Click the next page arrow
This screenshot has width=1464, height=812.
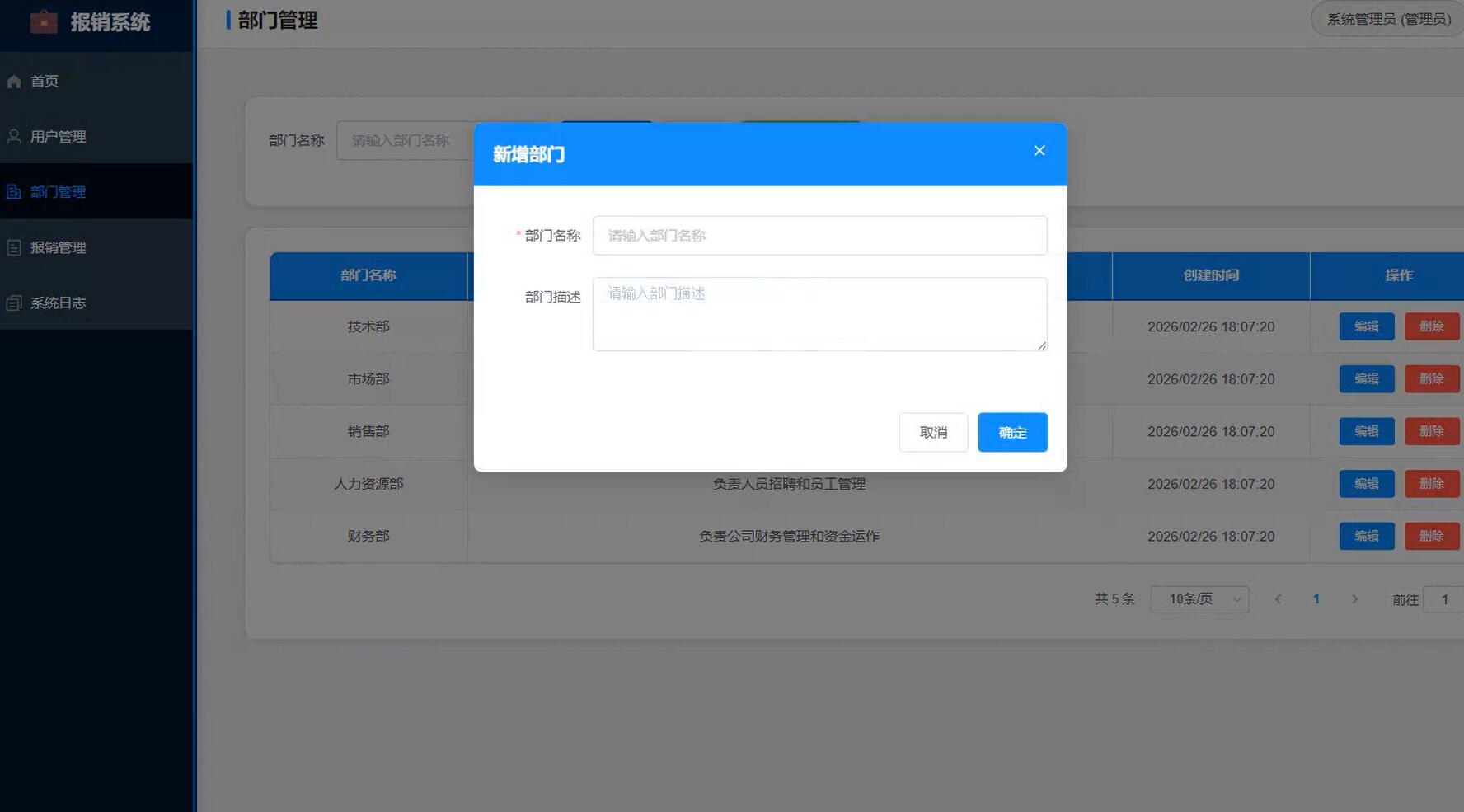pos(1354,599)
